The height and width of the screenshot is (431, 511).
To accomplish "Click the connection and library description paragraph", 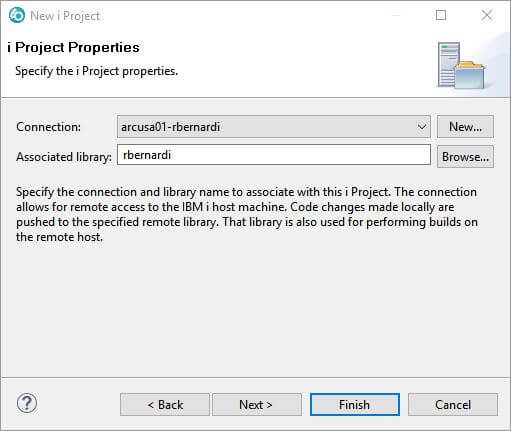I will coord(247,214).
